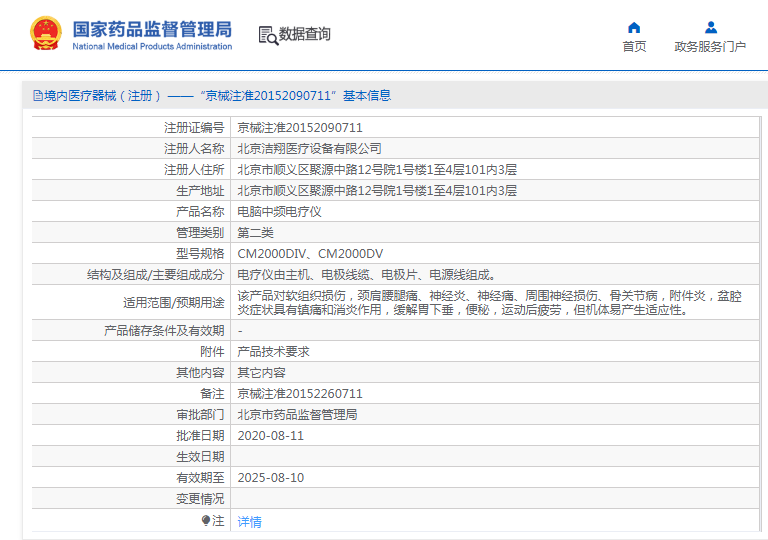Click the national emblem logo
The height and width of the screenshot is (540, 768).
pyautogui.click(x=46, y=33)
